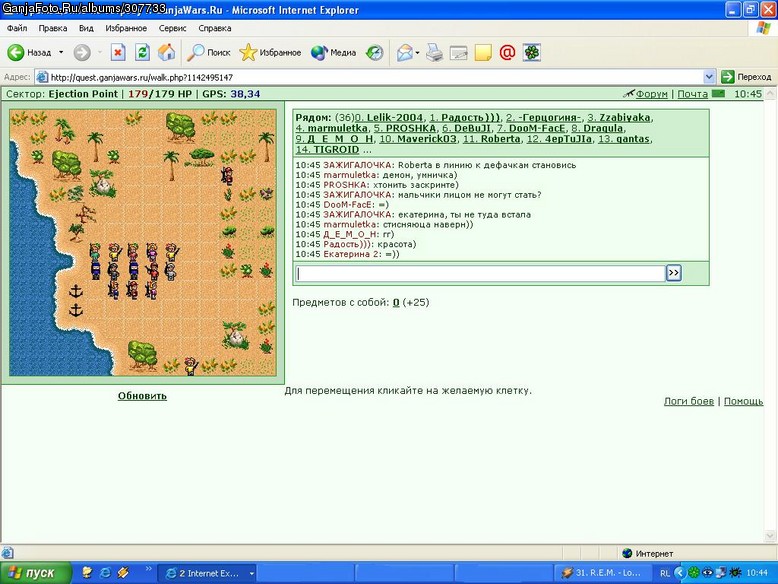This screenshot has width=778, height=584.
Task: Select player Draqula in nearby list
Action: (x=597, y=128)
